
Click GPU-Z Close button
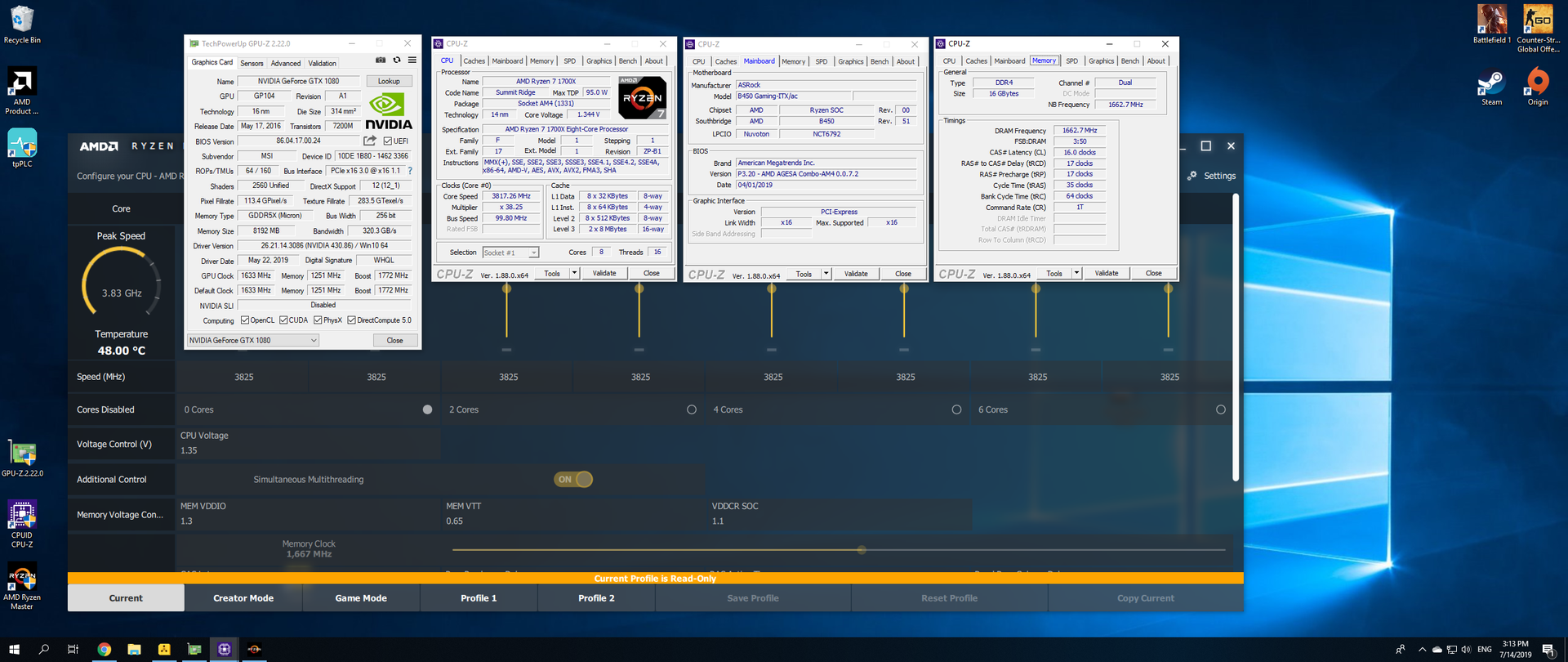[394, 340]
